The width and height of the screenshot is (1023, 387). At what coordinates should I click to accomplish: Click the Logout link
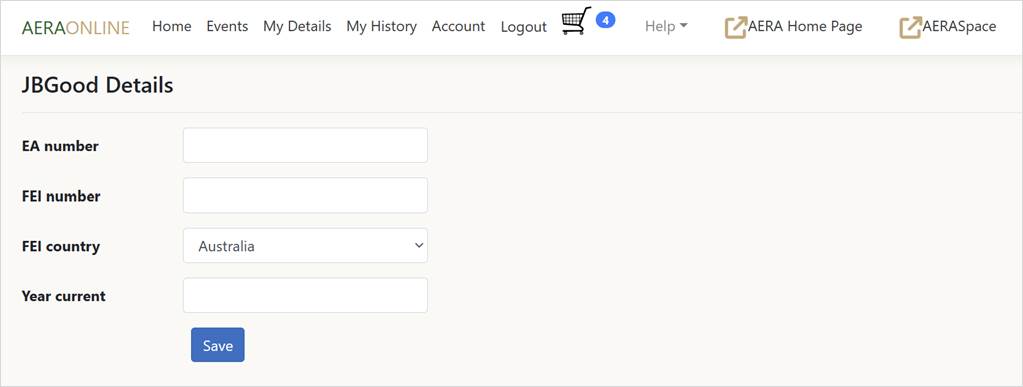[524, 27]
